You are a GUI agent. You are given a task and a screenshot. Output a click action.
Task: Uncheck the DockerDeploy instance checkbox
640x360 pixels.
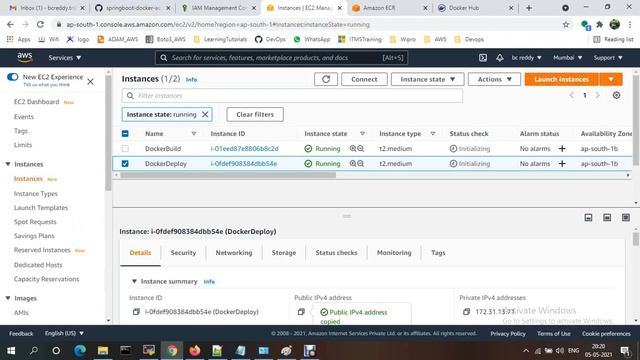[125, 164]
